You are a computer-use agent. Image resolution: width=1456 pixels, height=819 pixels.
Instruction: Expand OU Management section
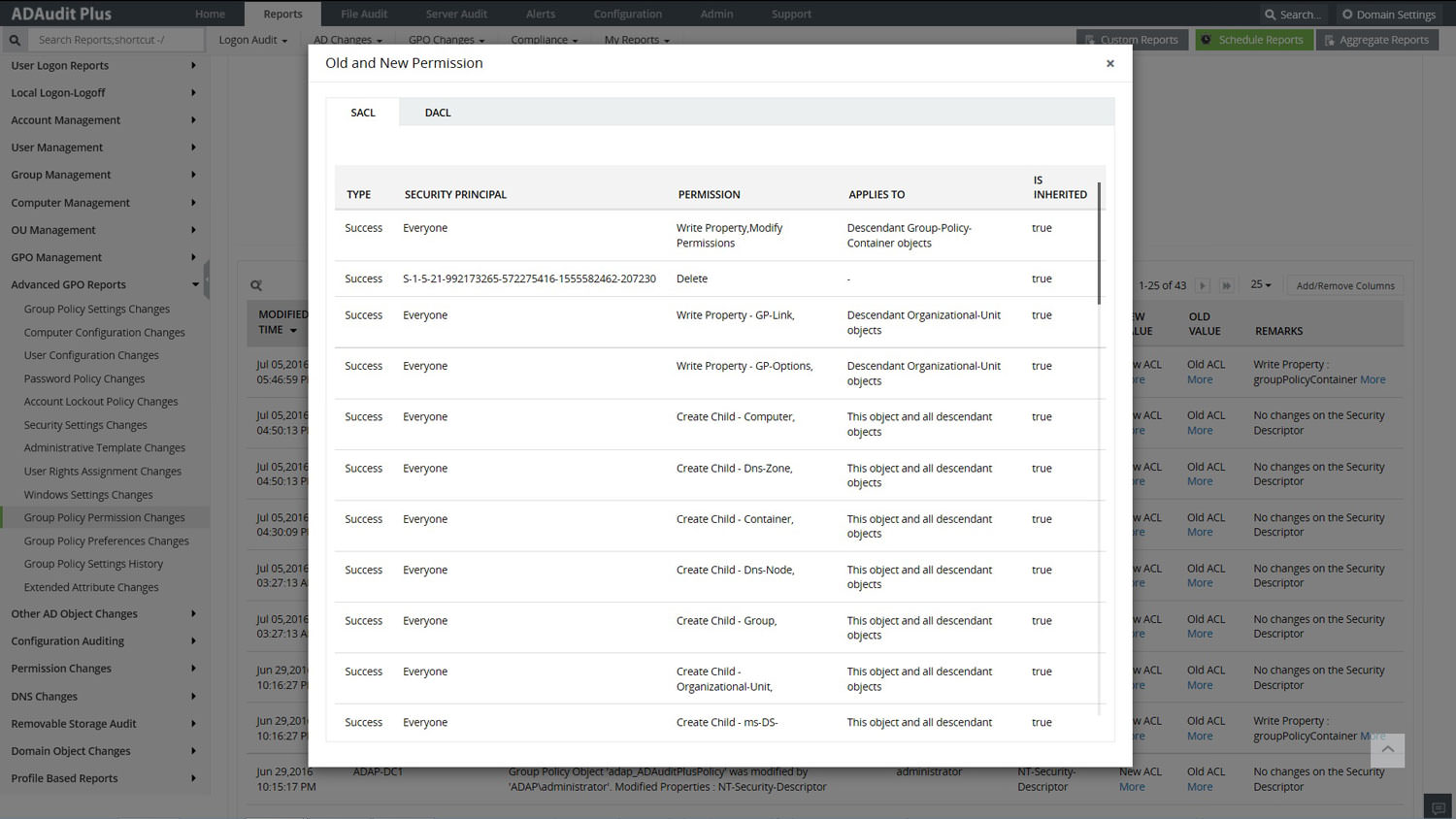104,230
